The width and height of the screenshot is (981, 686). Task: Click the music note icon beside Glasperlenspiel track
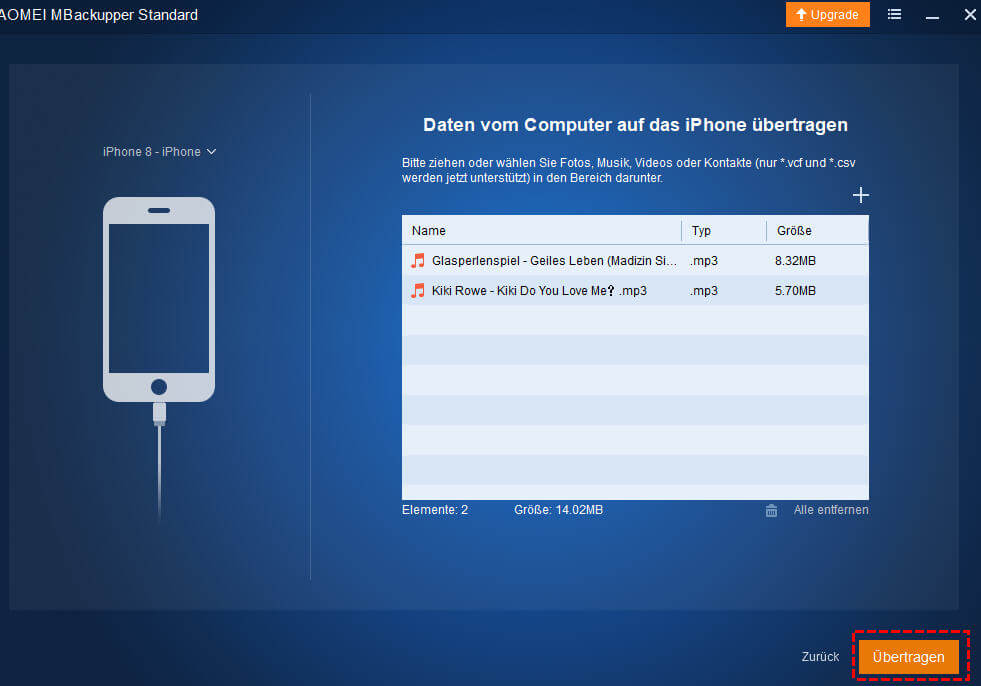[x=417, y=261]
